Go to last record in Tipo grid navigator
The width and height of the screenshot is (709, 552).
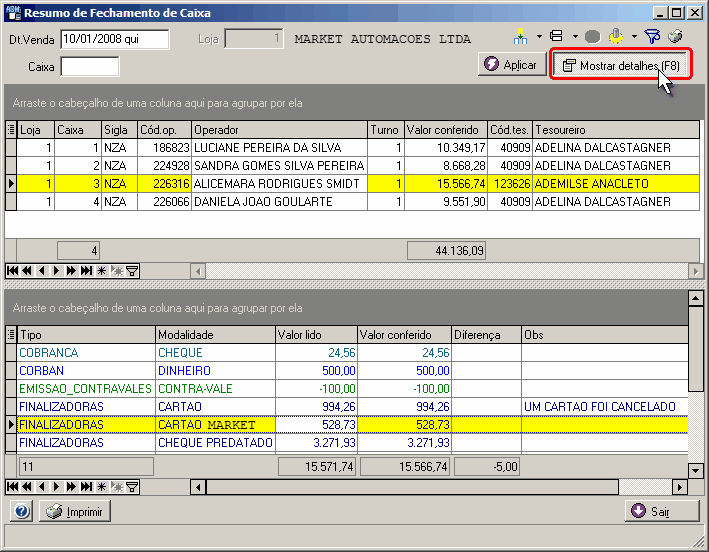(86, 487)
